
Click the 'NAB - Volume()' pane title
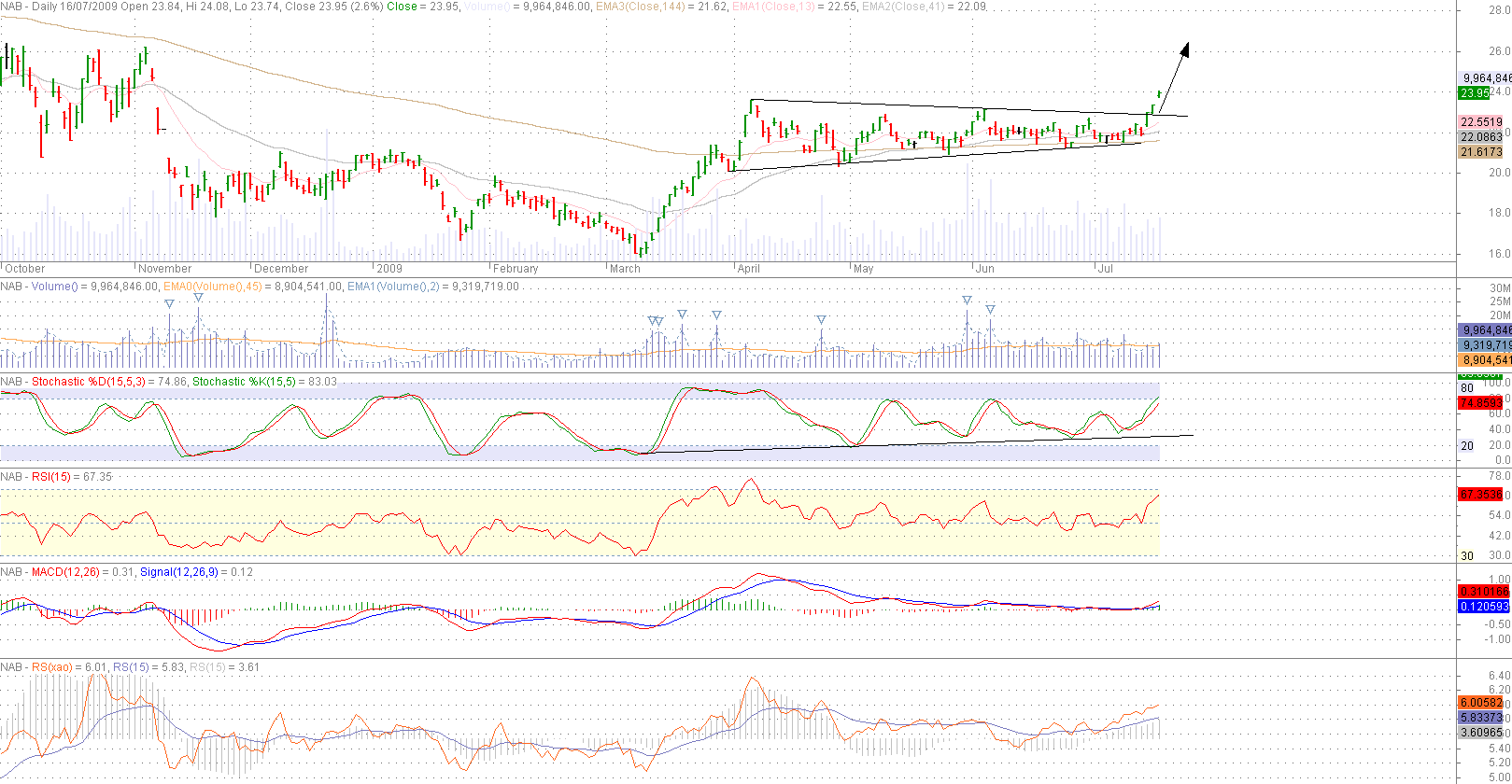pyautogui.click(x=40, y=287)
